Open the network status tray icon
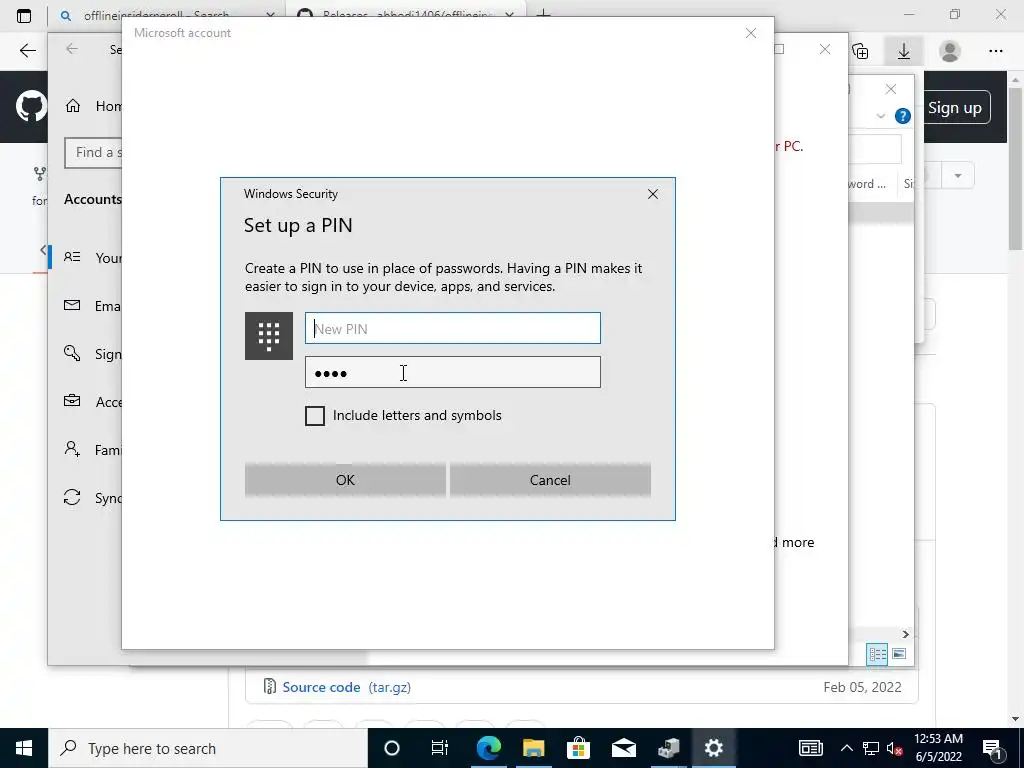Screen dimensions: 1024x768 click(x=871, y=748)
